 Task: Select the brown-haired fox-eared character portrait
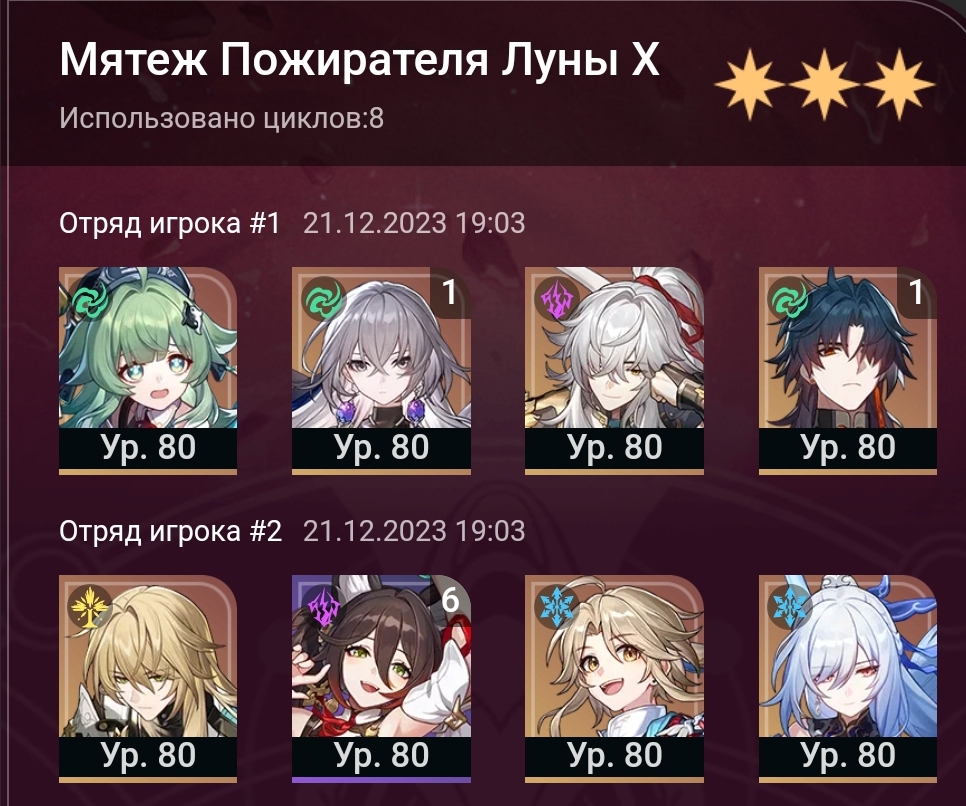[x=381, y=678]
